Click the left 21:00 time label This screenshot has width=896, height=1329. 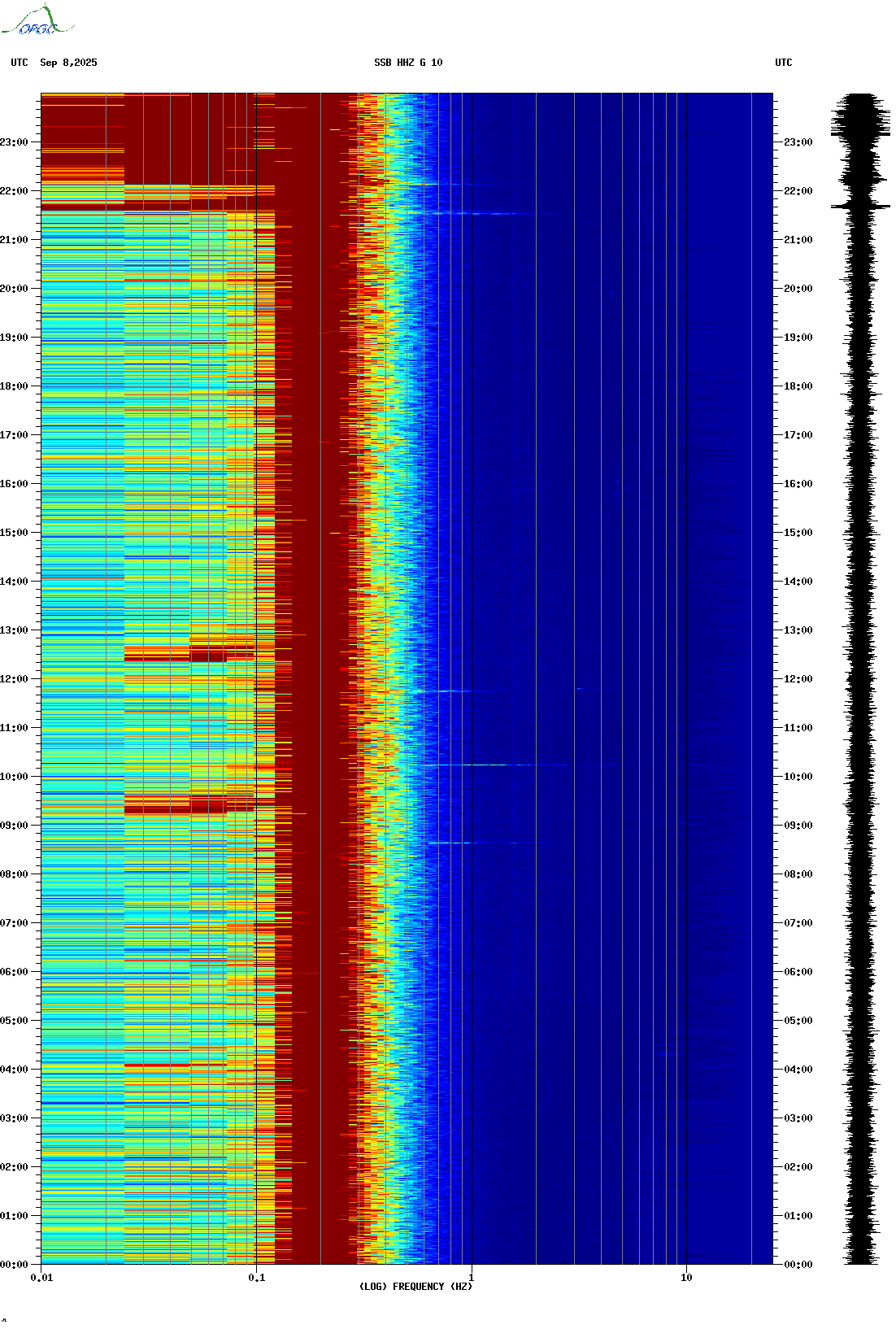14,240
